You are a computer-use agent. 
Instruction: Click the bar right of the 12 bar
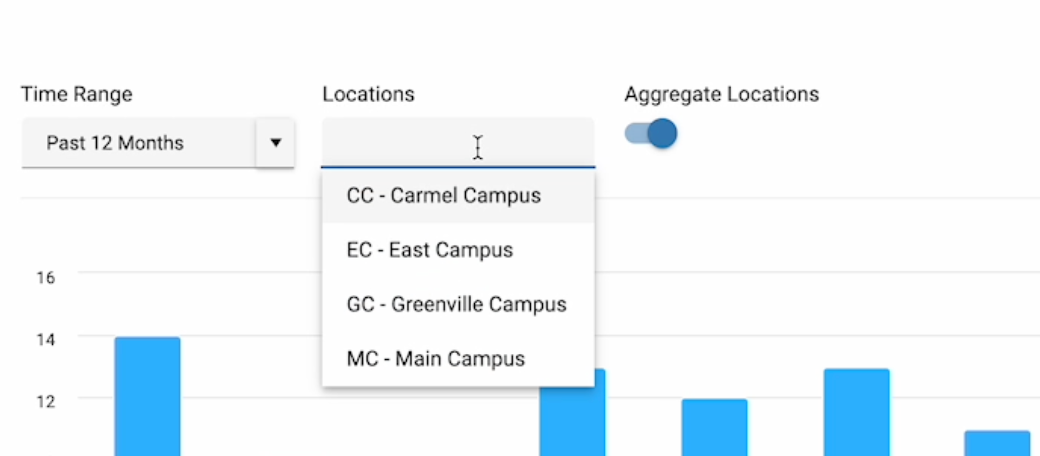pyautogui.click(x=856, y=410)
